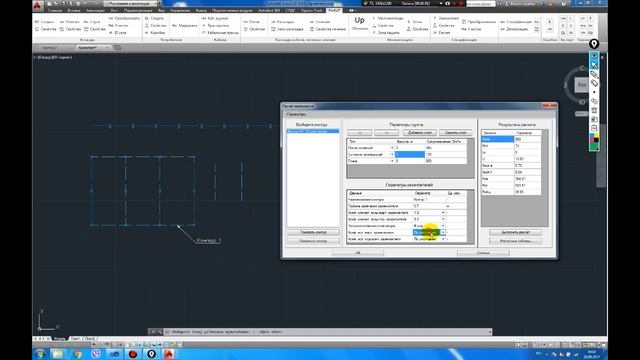Viewport: 640px width, 360px height.
Task: Click the Контур 1 label in drawing
Action: tap(209, 240)
